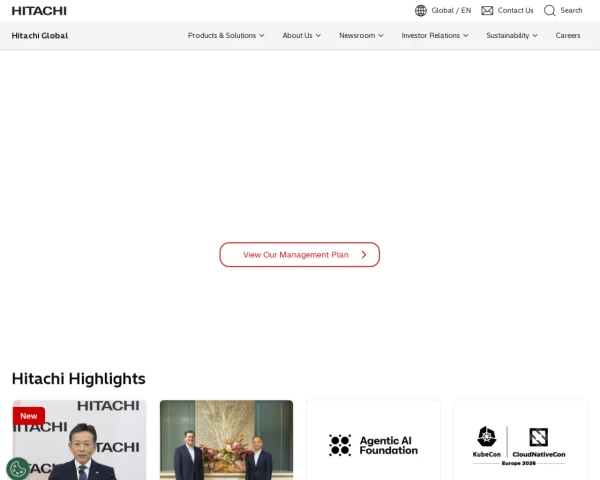The image size is (600, 480).
Task: Click the Agentic AI Foundation dots logo
Action: [x=340, y=445]
